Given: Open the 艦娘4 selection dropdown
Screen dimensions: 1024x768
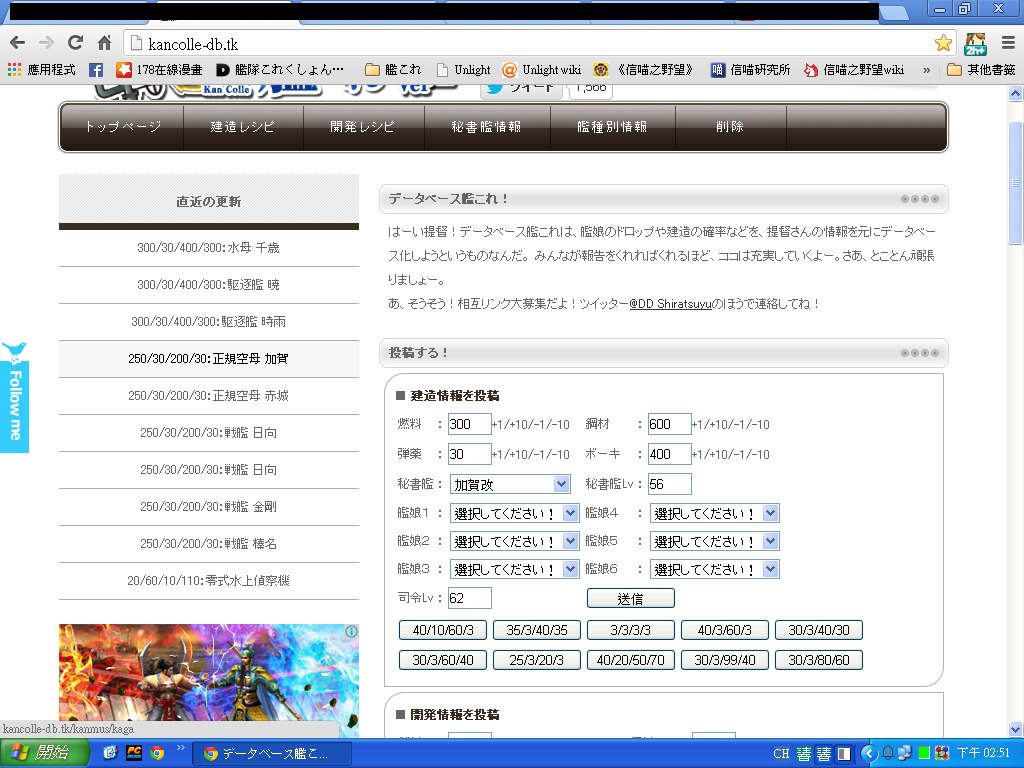Looking at the screenshot, I should coord(714,513).
